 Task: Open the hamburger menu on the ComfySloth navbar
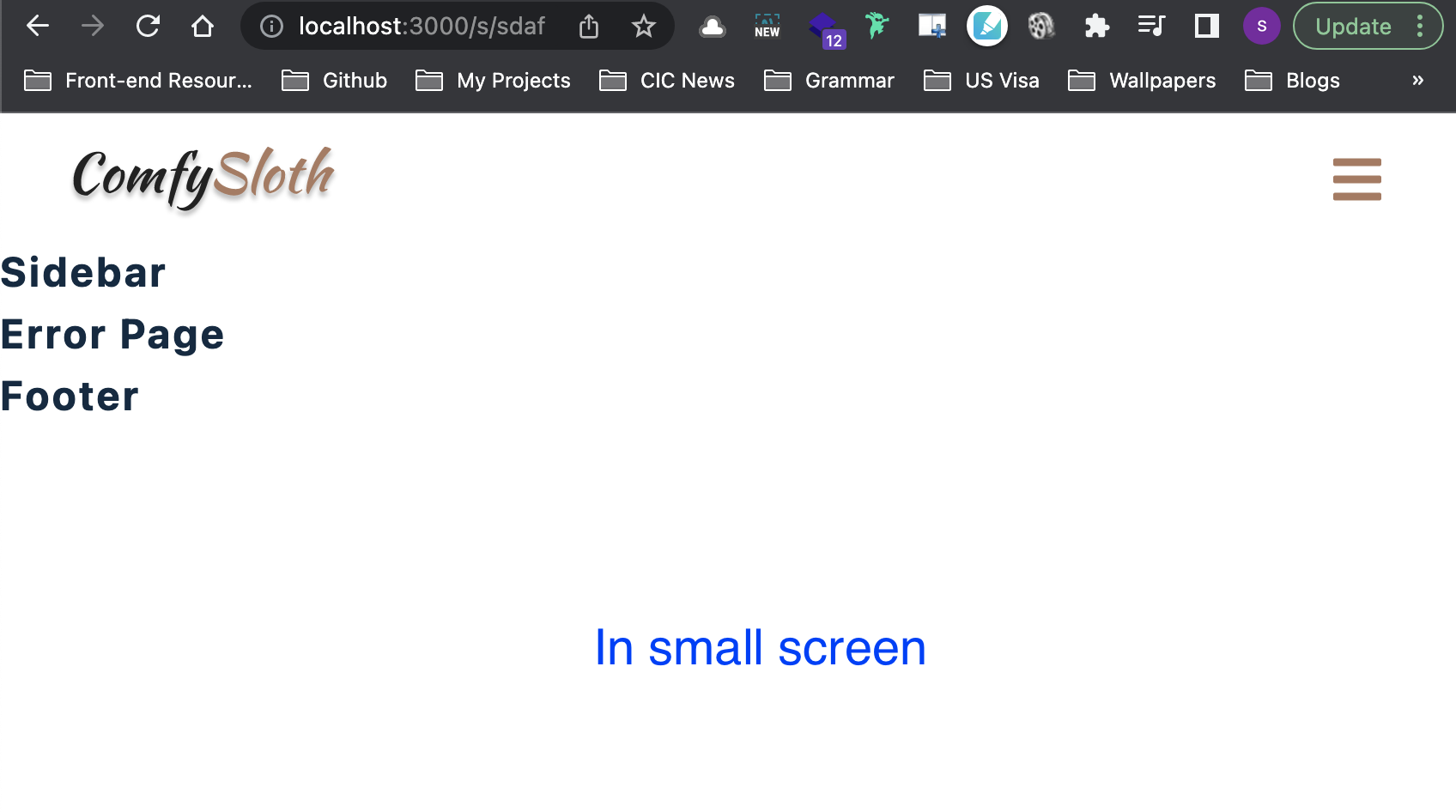click(1356, 179)
